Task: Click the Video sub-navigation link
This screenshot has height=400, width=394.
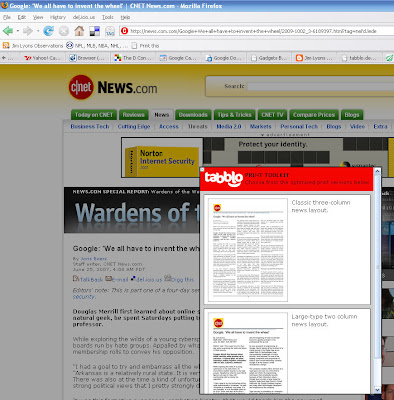Action: pyautogui.click(x=357, y=126)
